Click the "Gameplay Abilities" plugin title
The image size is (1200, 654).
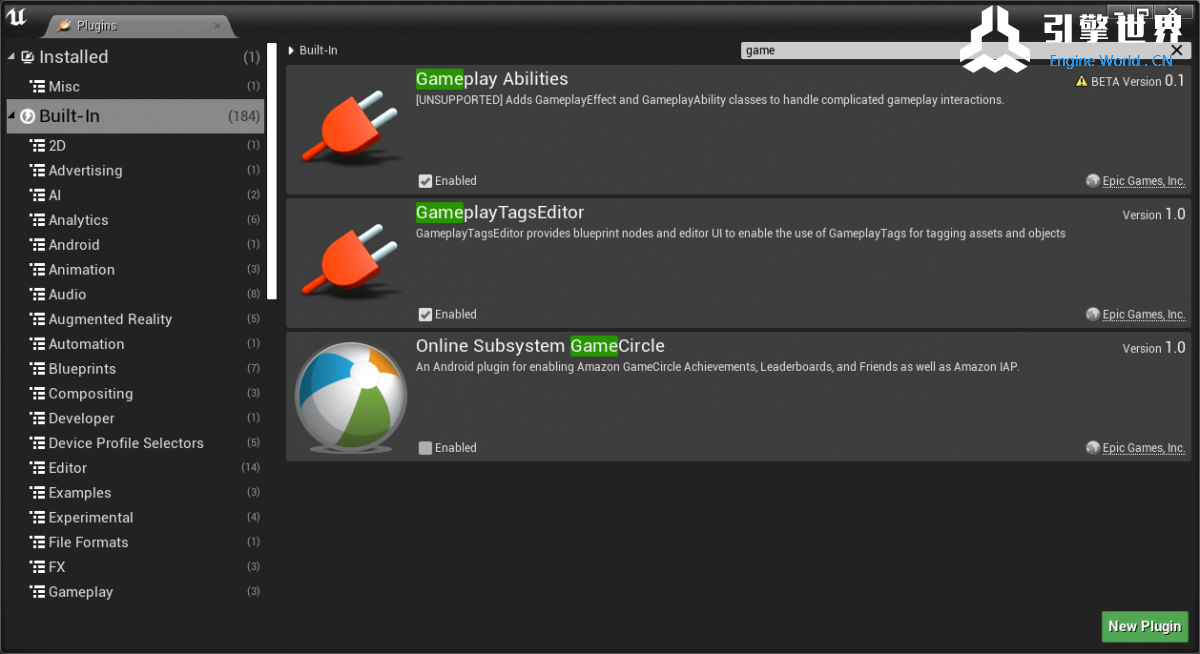(x=492, y=79)
